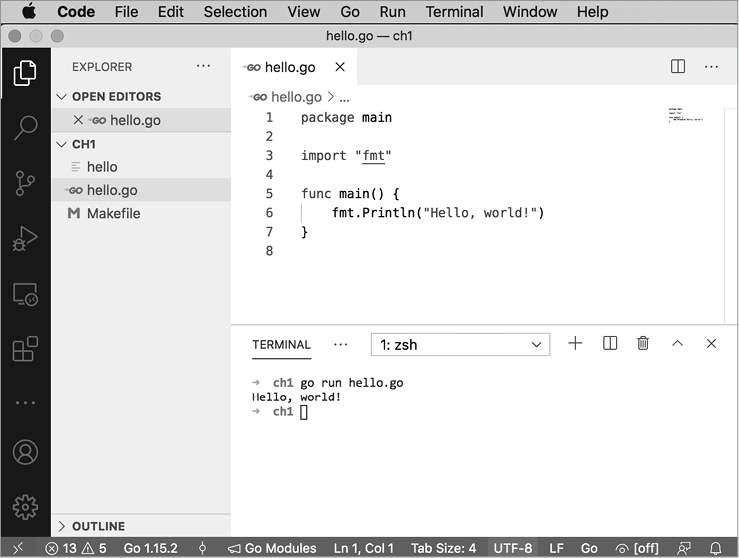Viewport: 739px width, 558px height.
Task: Split the terminal panel
Action: [610, 343]
